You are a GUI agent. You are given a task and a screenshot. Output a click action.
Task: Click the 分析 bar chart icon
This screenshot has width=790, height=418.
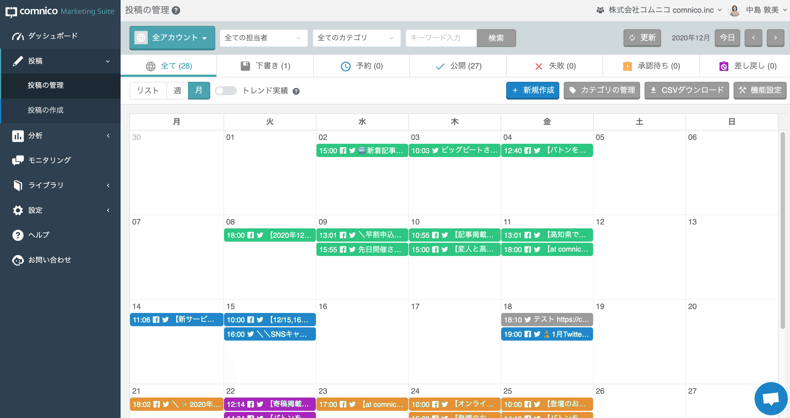pos(18,136)
